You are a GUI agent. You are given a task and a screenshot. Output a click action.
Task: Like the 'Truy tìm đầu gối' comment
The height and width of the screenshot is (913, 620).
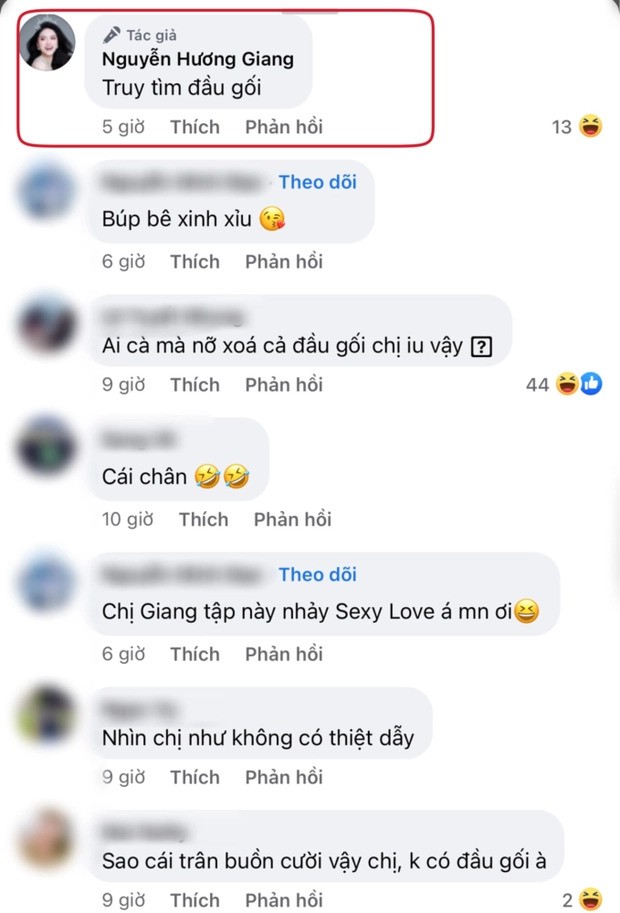click(195, 127)
